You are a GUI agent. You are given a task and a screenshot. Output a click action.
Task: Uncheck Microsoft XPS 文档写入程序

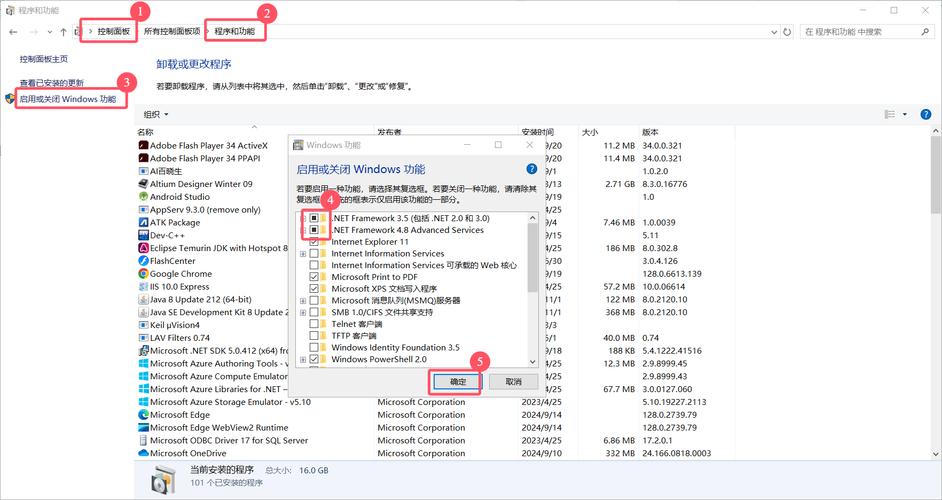pos(314,288)
